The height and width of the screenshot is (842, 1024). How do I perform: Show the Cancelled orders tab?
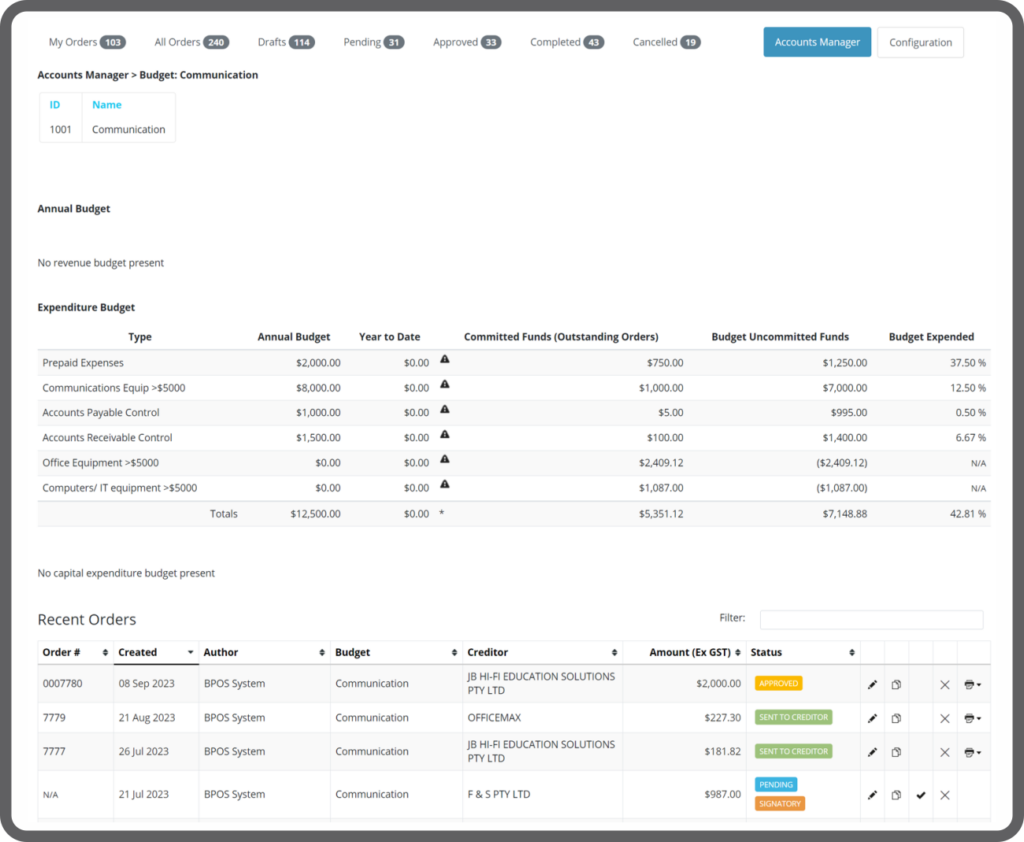coord(666,42)
